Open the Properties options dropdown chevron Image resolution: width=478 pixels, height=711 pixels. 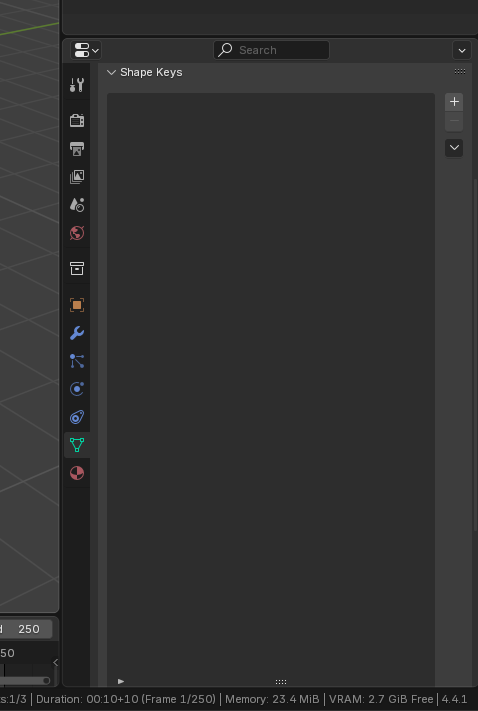pos(462,50)
